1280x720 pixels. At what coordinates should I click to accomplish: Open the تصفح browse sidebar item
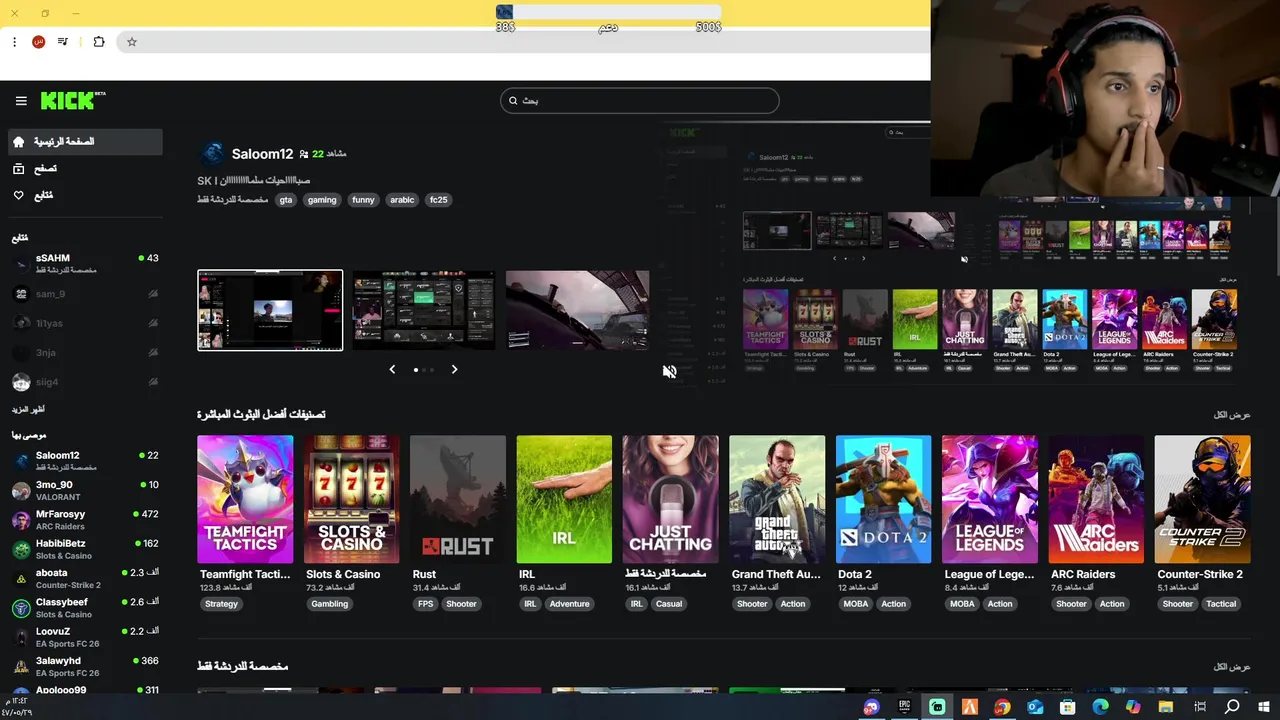[84, 169]
